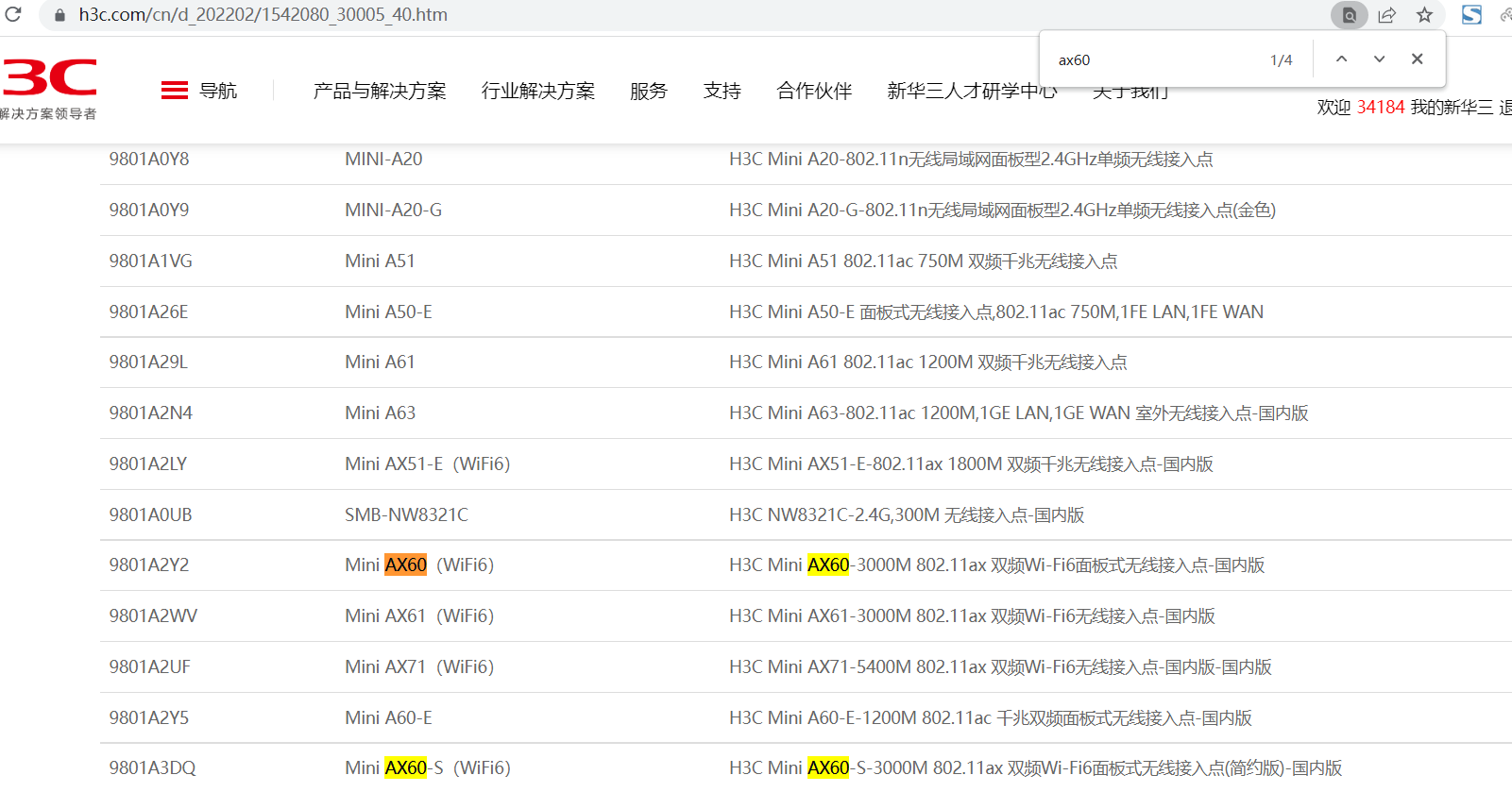The width and height of the screenshot is (1512, 809).
Task: Click the AX71-5400M description text
Action: click(1000, 667)
